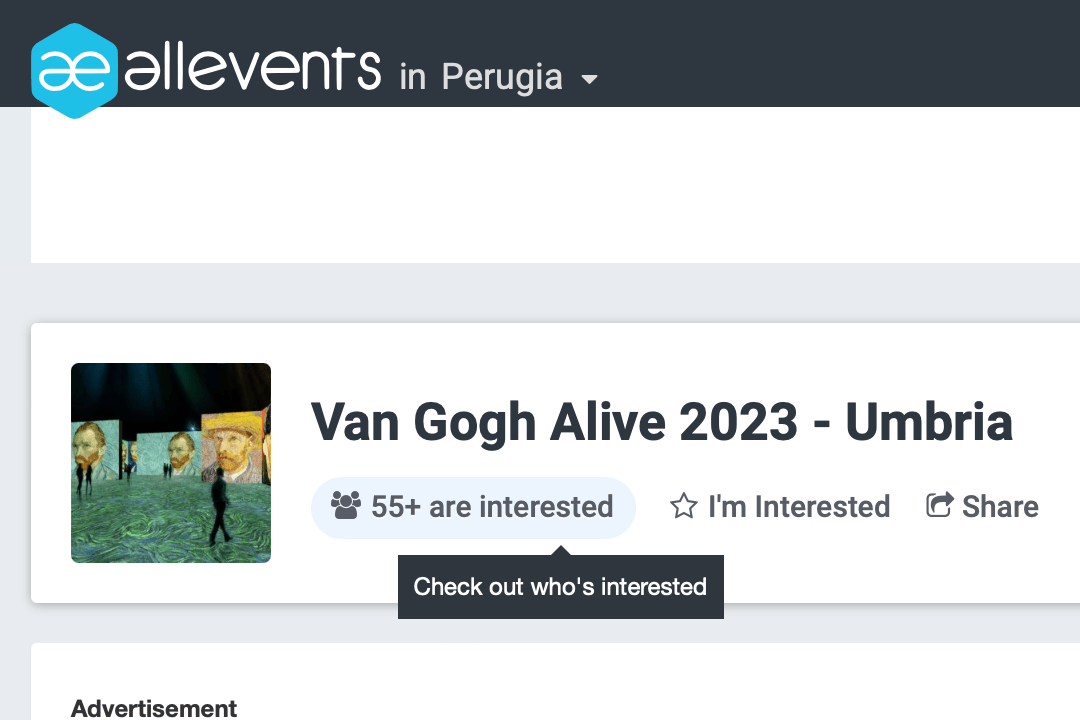Click the allevents wordmark text
Screen dimensions: 1080x720
253,68
